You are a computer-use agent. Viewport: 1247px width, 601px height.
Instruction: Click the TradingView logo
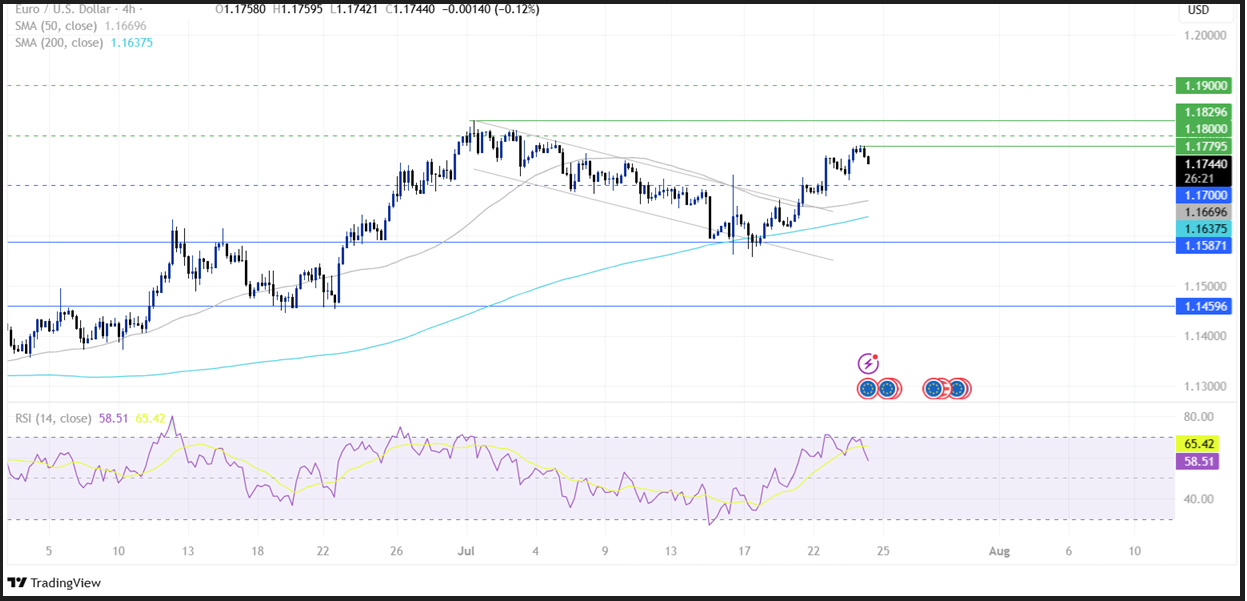coord(55,583)
